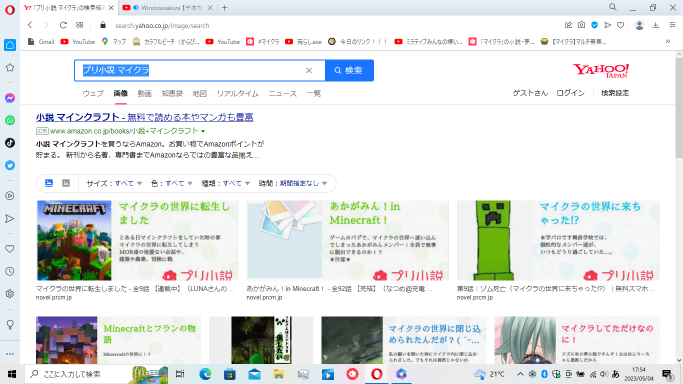The height and width of the screenshot is (384, 683).
Task: Open a new browser tab
Action: (225, 8)
